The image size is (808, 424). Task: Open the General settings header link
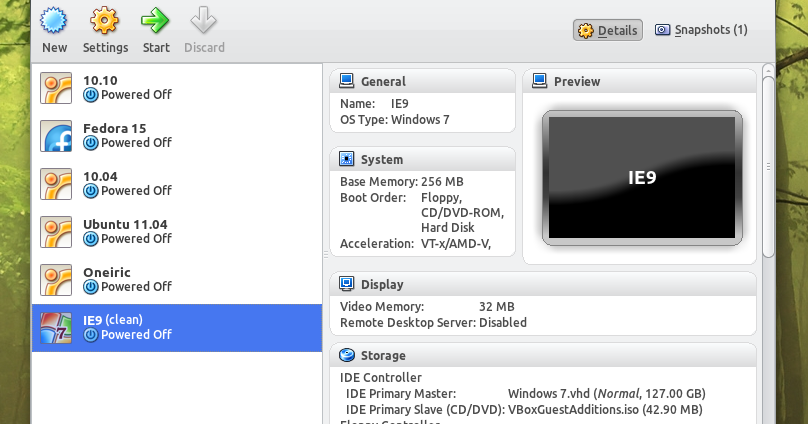[x=383, y=81]
